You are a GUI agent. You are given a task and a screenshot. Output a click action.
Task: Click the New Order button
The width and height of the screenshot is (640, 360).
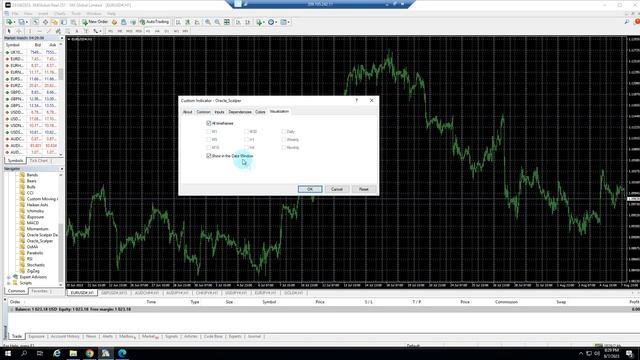96,22
